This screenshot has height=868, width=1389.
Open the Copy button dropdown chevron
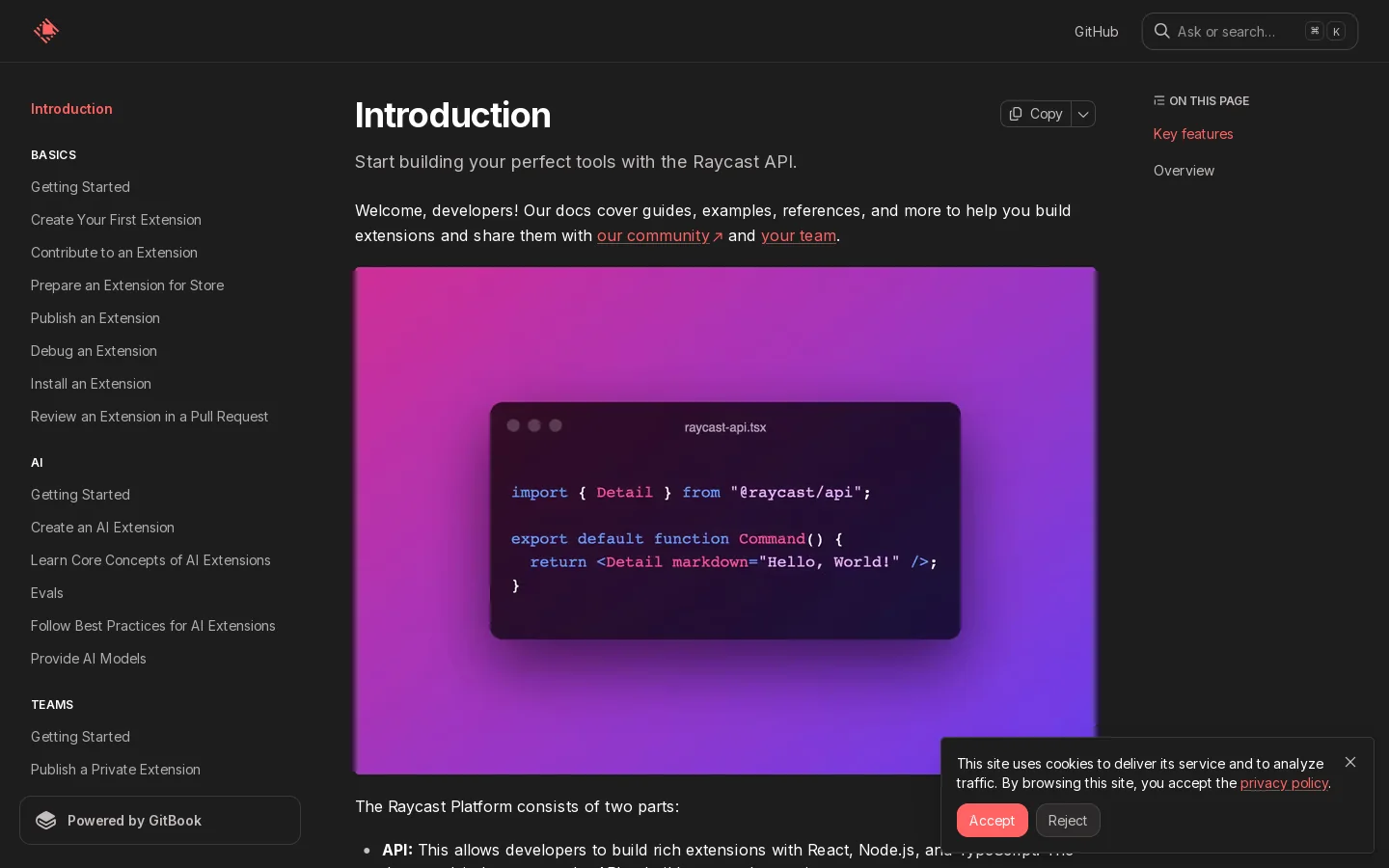1083,114
